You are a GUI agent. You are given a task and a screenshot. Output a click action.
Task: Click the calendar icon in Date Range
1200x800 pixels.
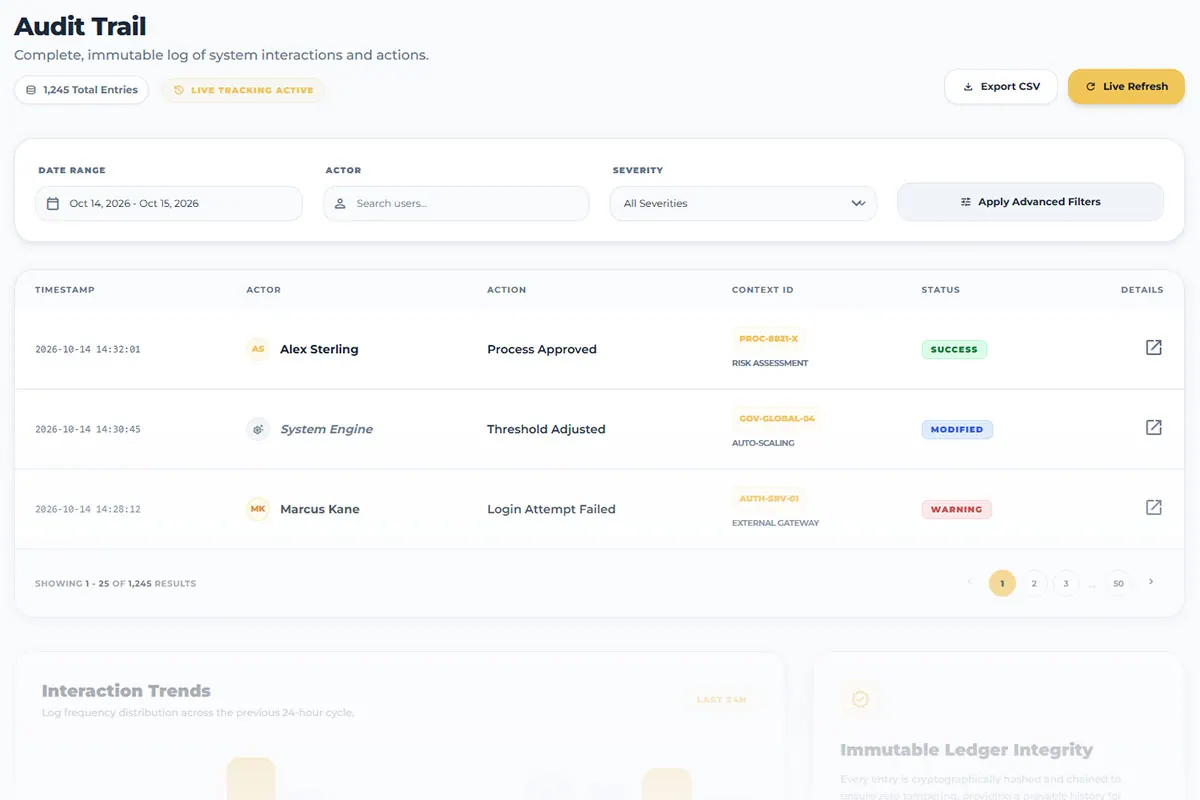[53, 203]
